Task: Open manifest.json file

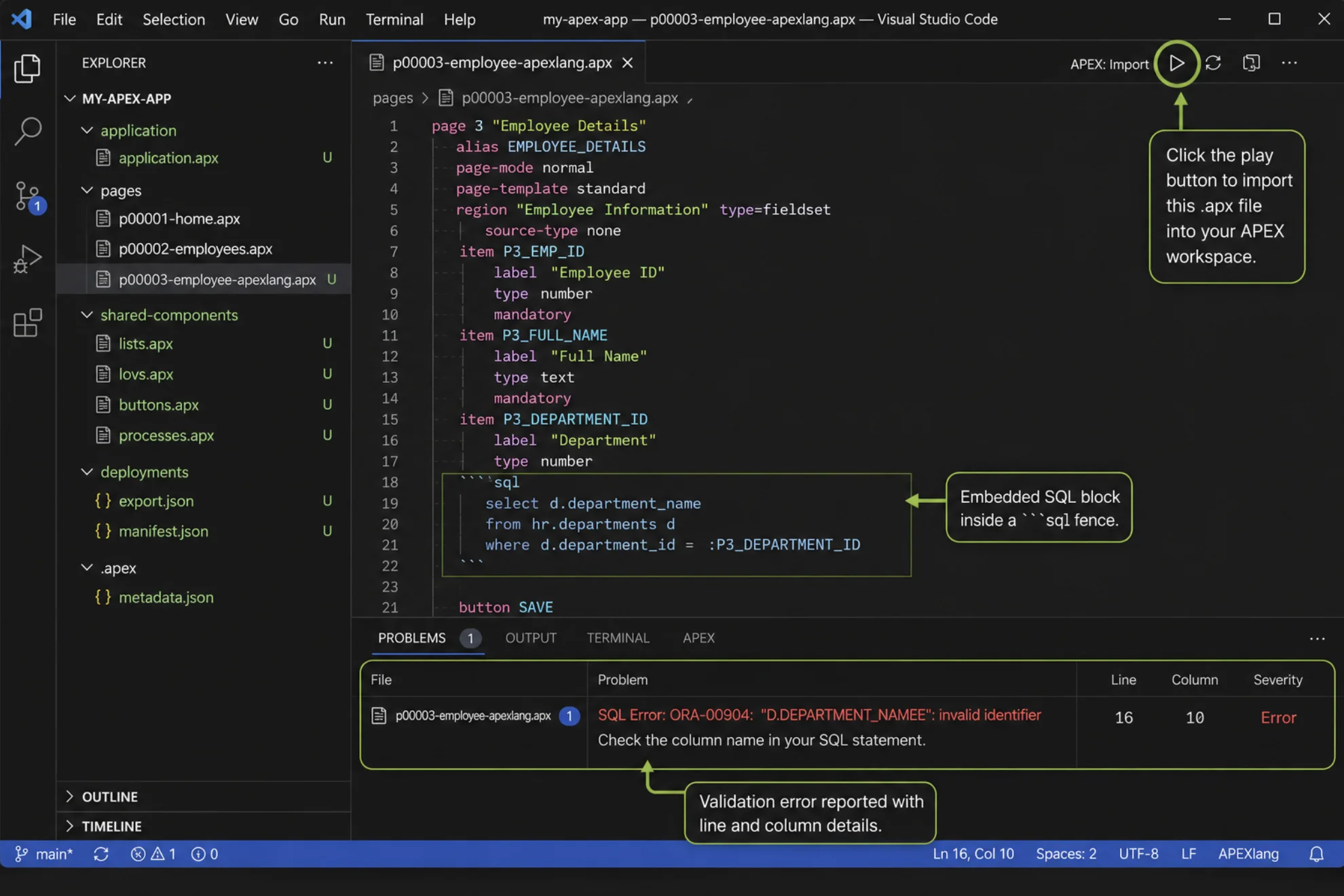Action: coord(164,531)
